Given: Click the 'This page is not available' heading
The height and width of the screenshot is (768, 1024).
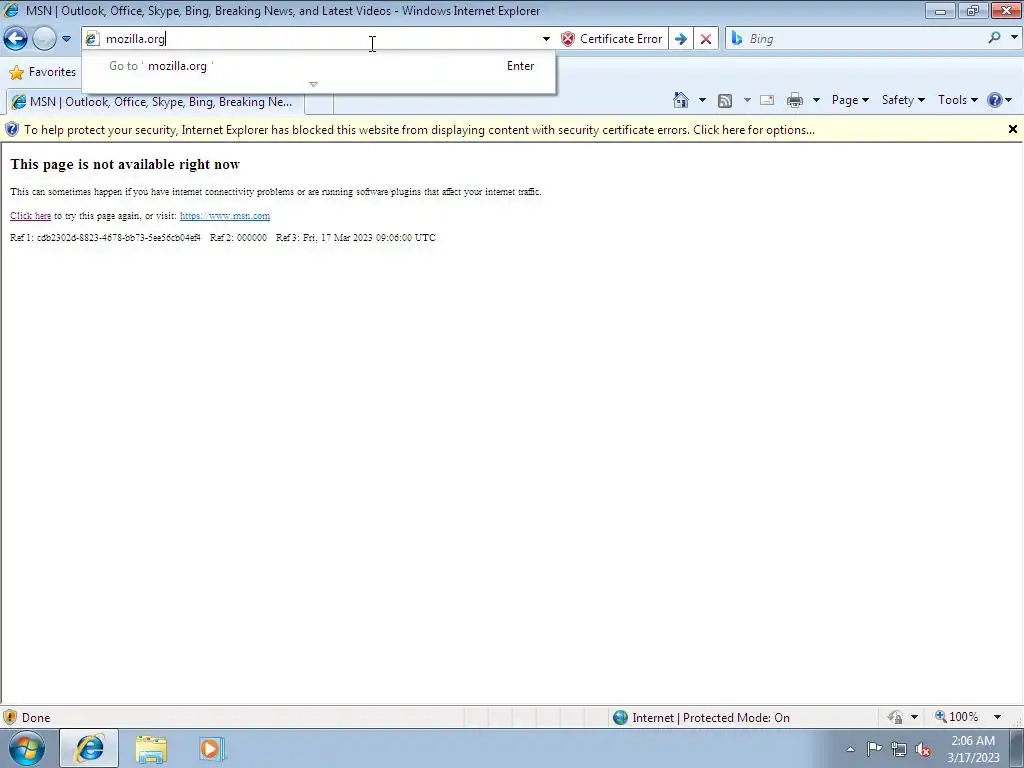Looking at the screenshot, I should [125, 165].
